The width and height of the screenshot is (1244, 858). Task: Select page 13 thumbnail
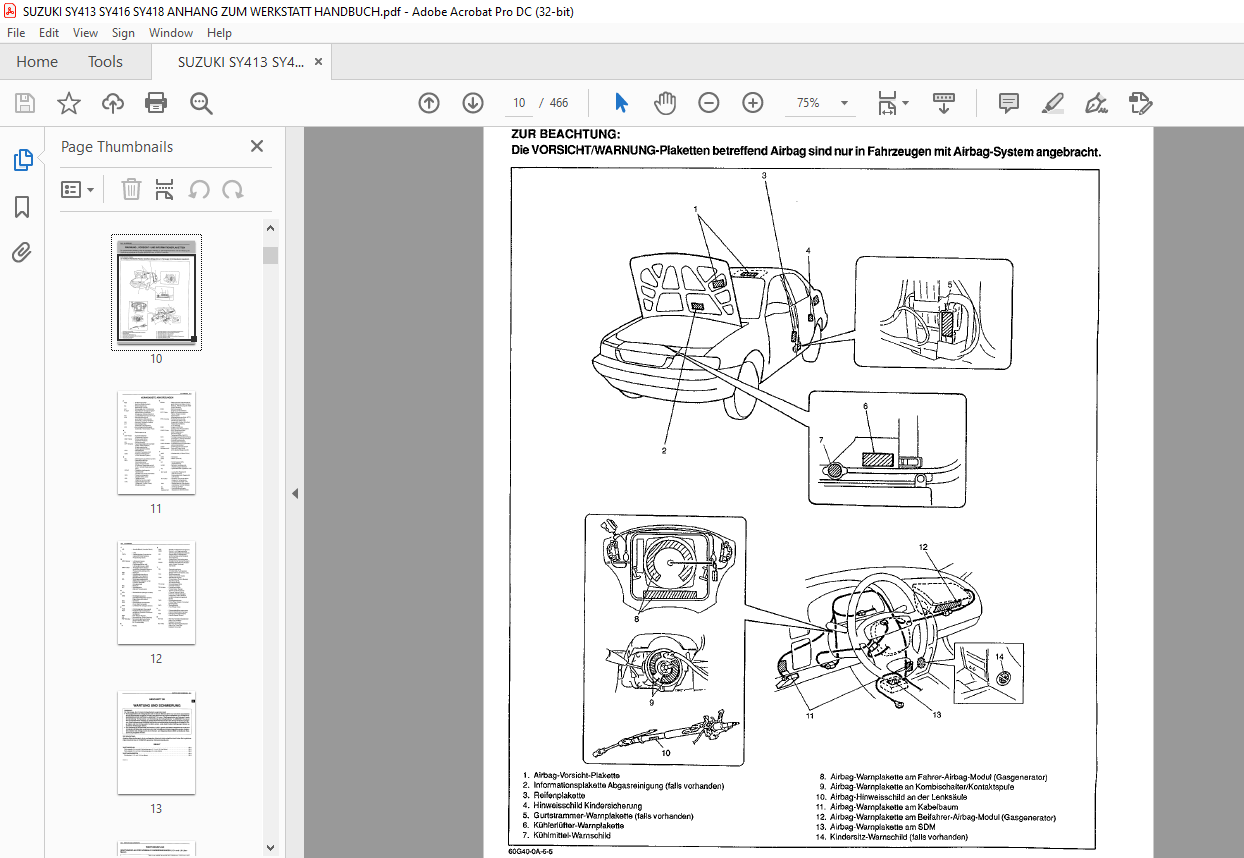(x=156, y=743)
